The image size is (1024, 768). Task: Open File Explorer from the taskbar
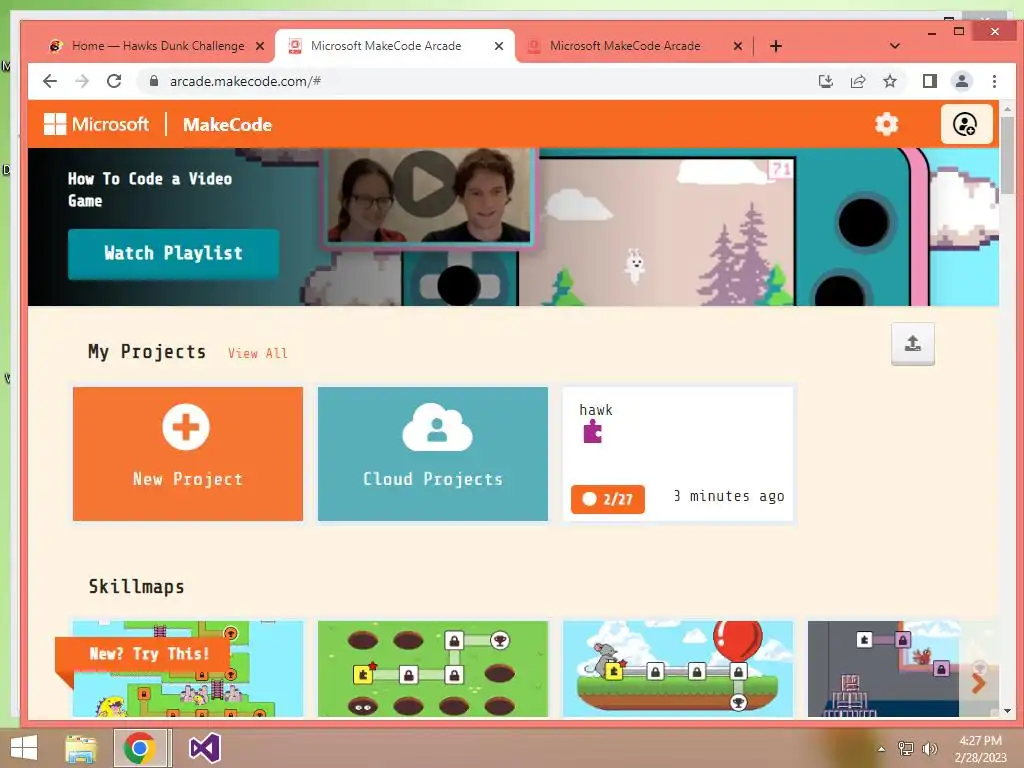[x=81, y=748]
